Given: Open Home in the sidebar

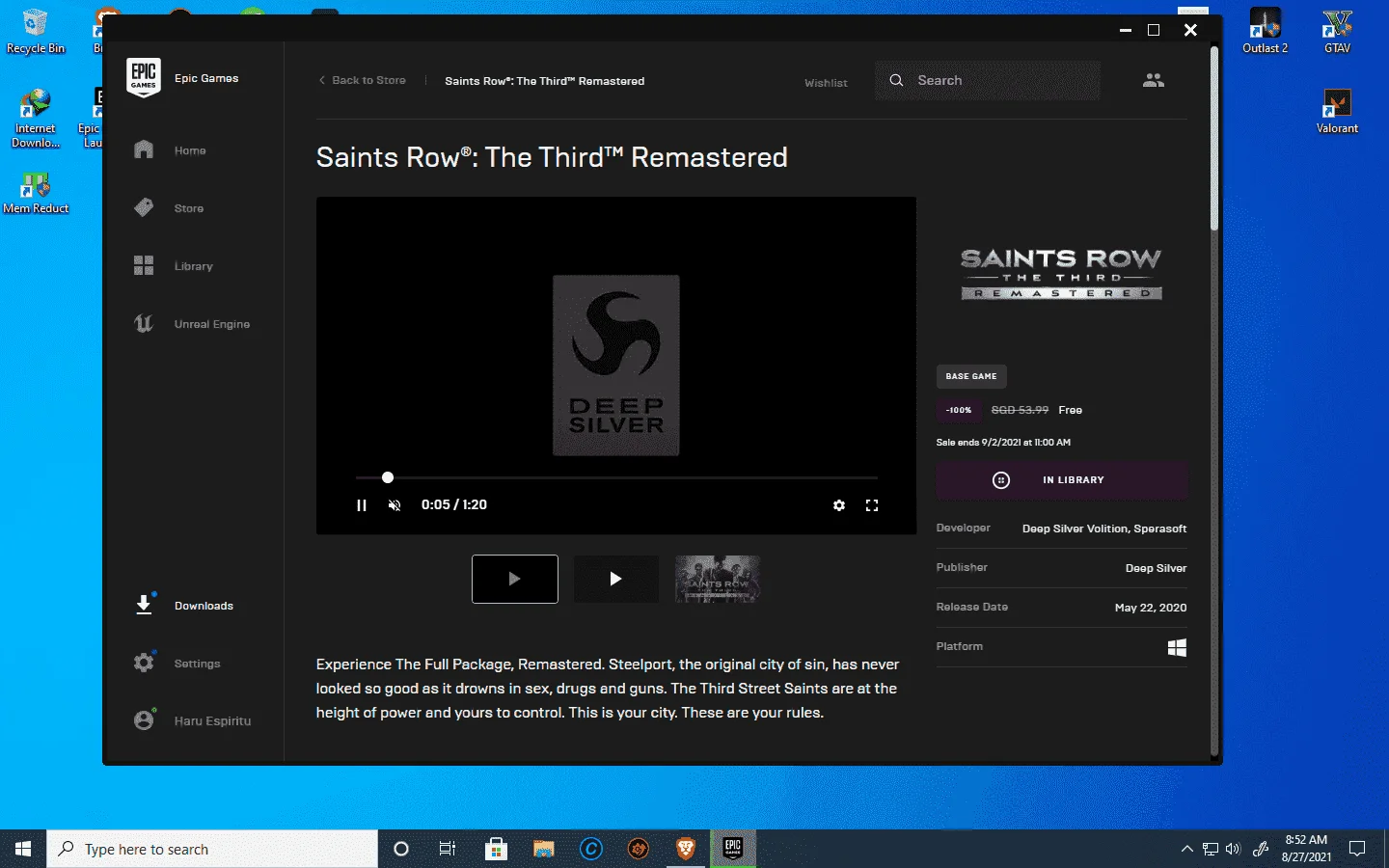Looking at the screenshot, I should [190, 150].
